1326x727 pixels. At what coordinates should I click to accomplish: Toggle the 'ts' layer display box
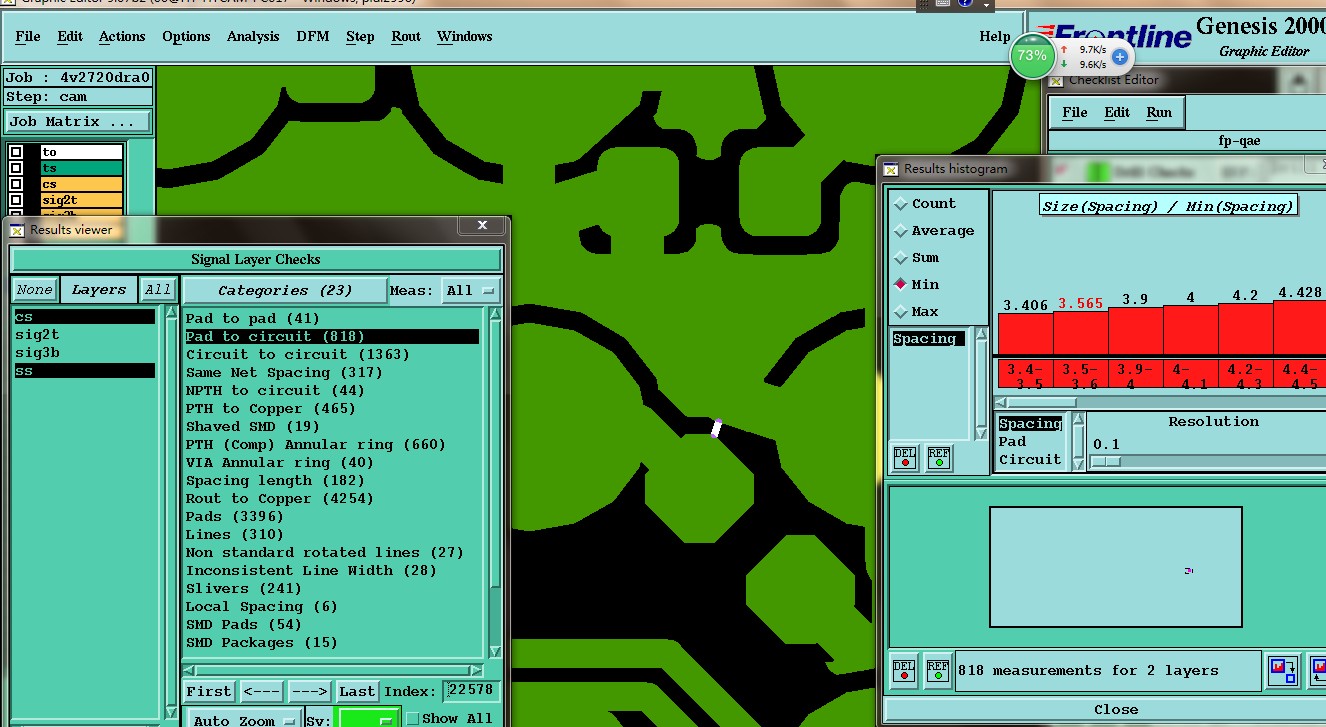[16, 168]
